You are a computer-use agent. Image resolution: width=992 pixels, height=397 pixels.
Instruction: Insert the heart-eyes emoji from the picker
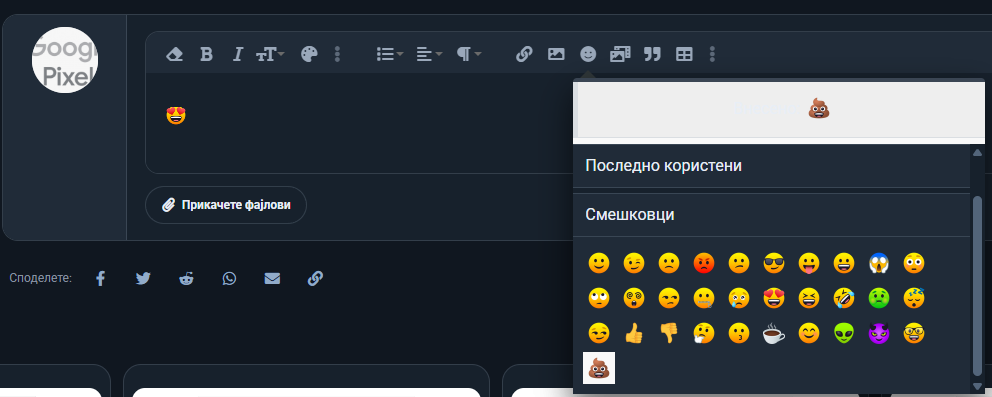tap(774, 298)
